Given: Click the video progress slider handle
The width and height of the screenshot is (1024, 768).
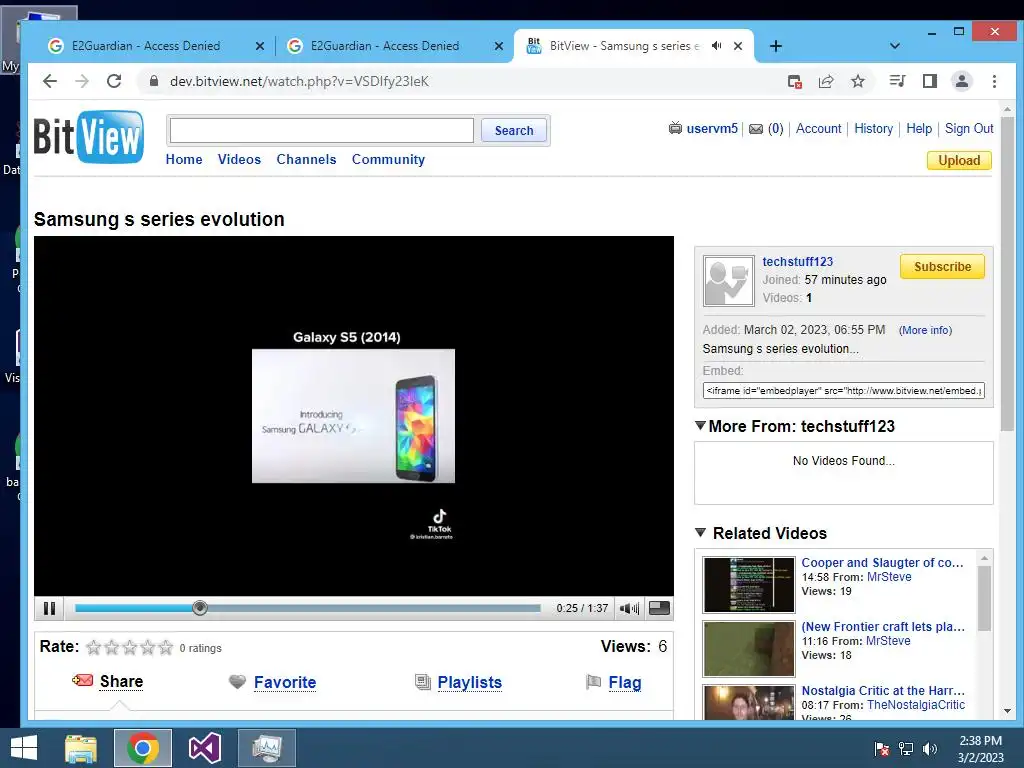Looking at the screenshot, I should tap(200, 608).
